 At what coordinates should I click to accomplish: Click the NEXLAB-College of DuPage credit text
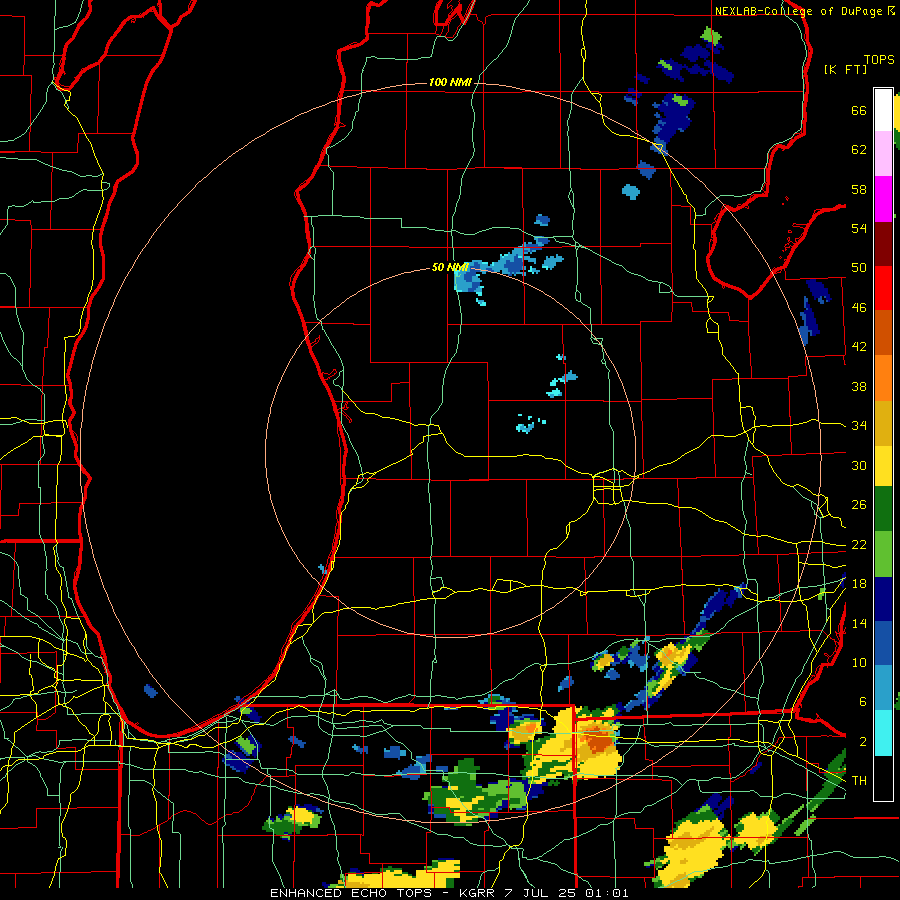pyautogui.click(x=804, y=11)
